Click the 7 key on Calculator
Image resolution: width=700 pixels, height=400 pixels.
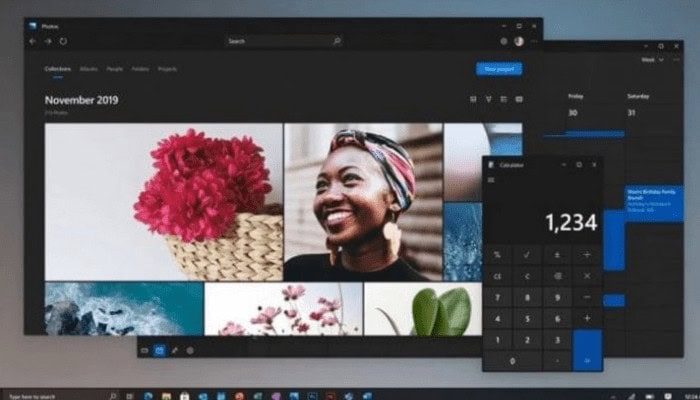point(497,297)
